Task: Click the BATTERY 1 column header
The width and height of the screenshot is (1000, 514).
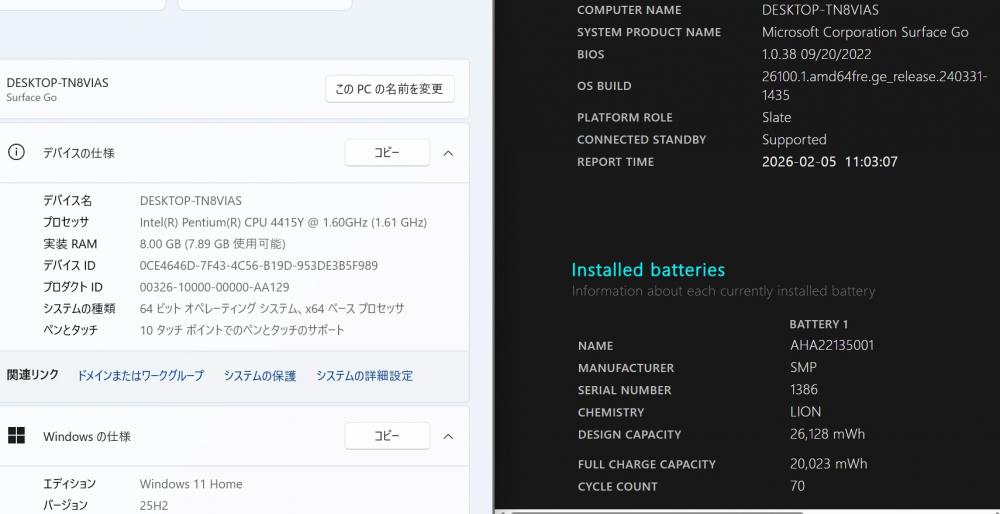Action: click(818, 324)
